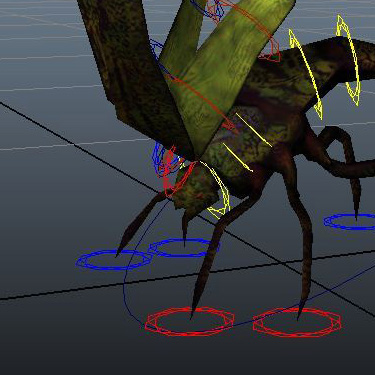Pick the blue control curve at the wing root
The image size is (375, 375).
point(157,53)
